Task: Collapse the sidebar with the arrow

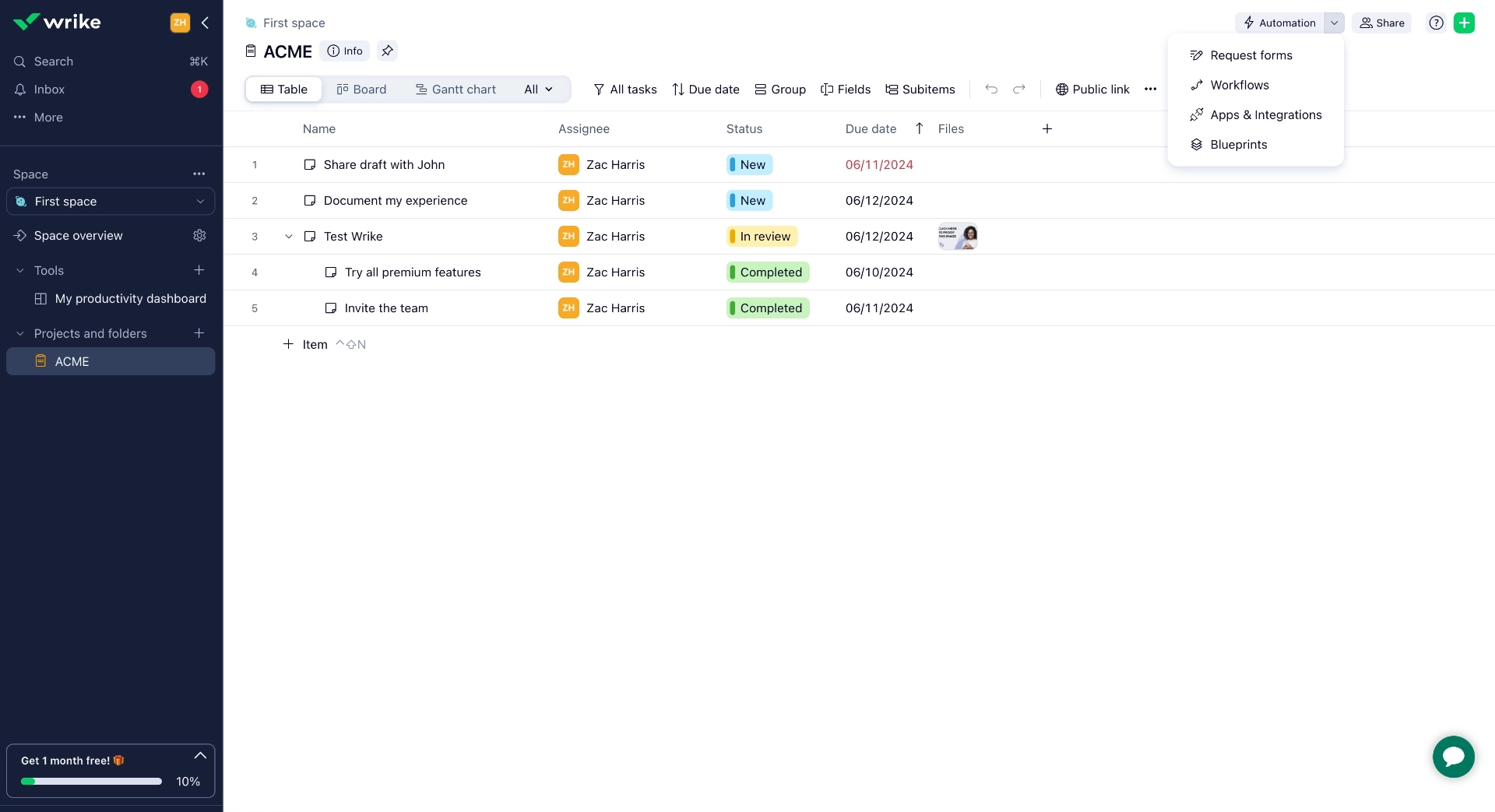Action: pos(205,23)
